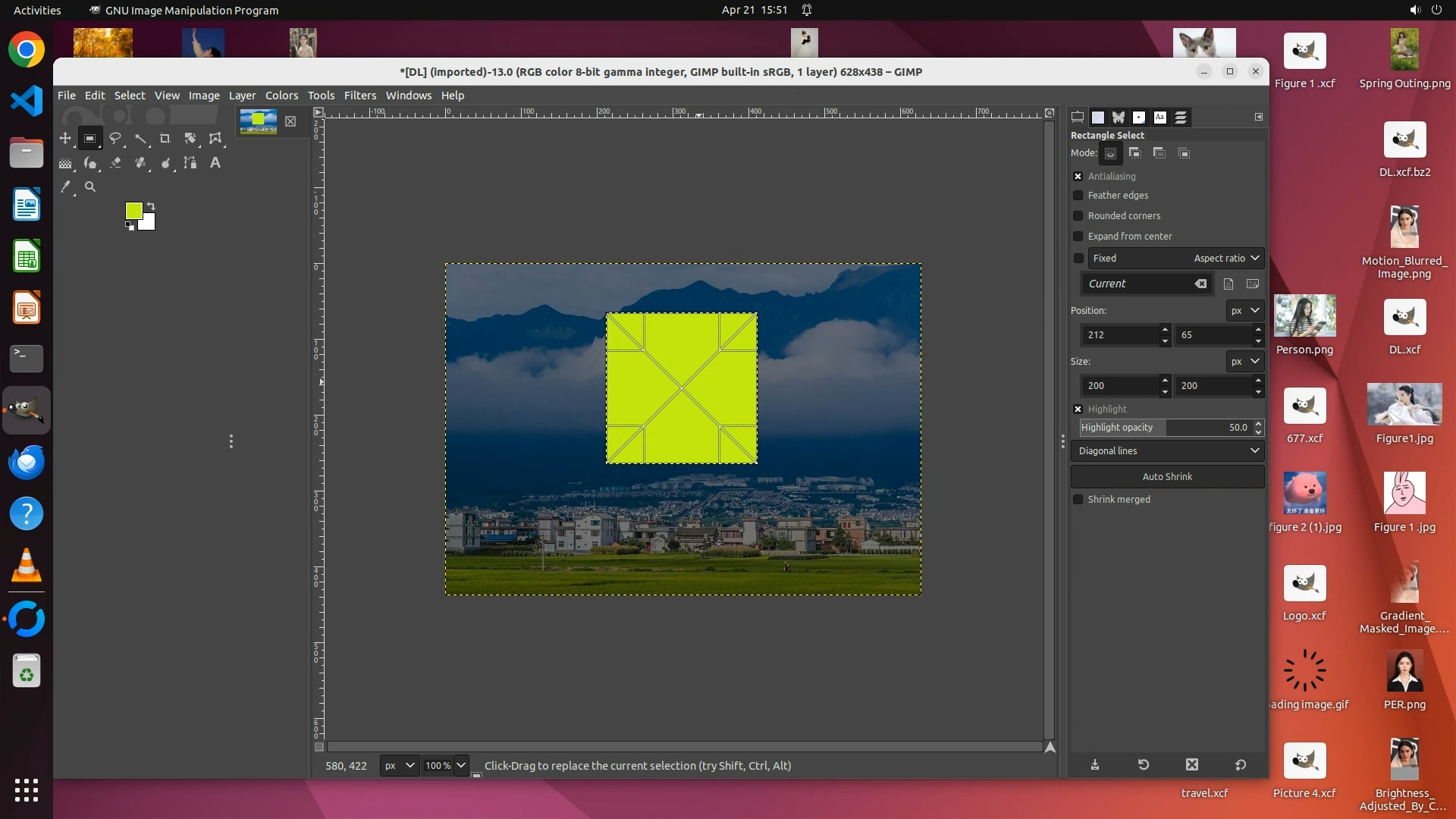Select the Paths tool

click(190, 162)
